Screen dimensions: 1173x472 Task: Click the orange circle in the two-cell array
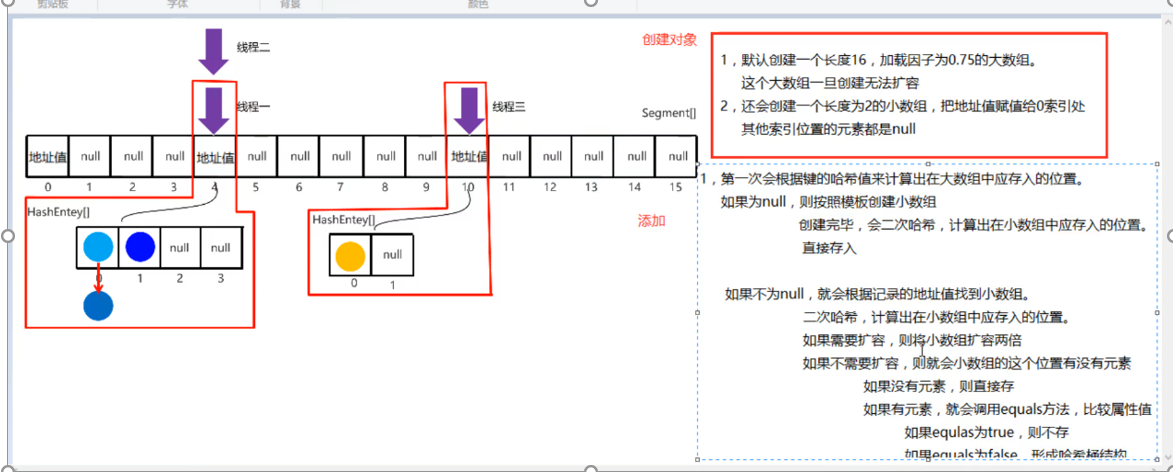point(349,255)
